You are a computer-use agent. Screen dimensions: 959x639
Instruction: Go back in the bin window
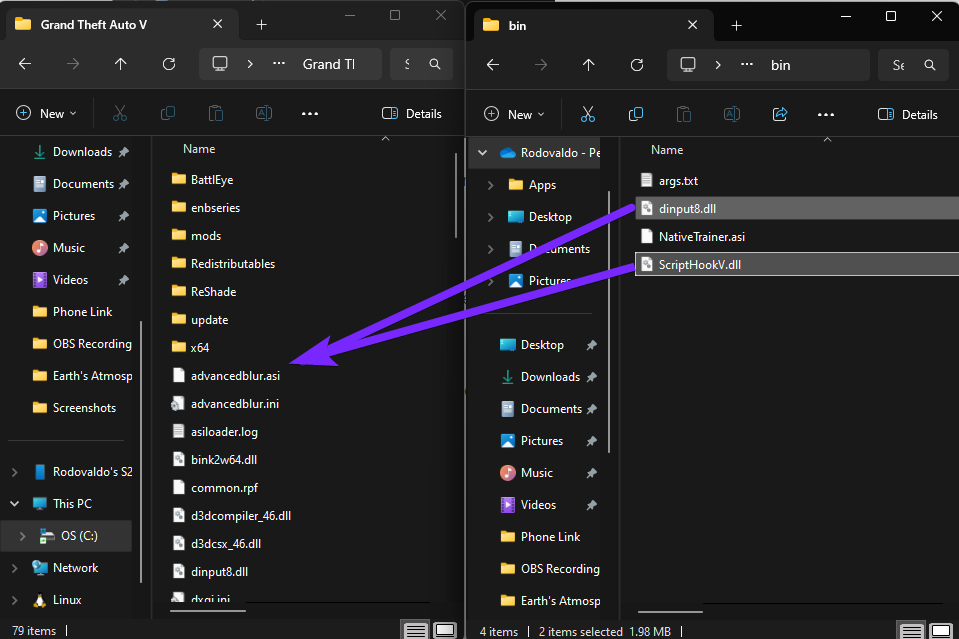[x=493, y=65]
